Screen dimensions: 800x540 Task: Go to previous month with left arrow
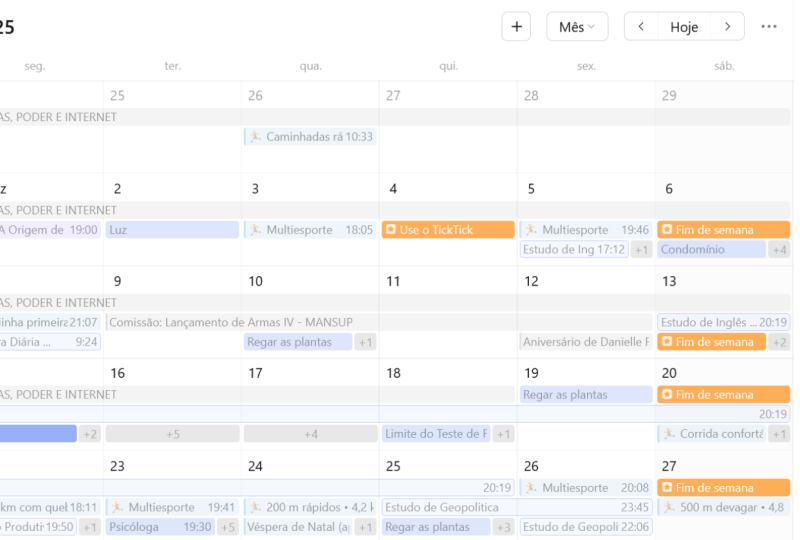tap(641, 27)
